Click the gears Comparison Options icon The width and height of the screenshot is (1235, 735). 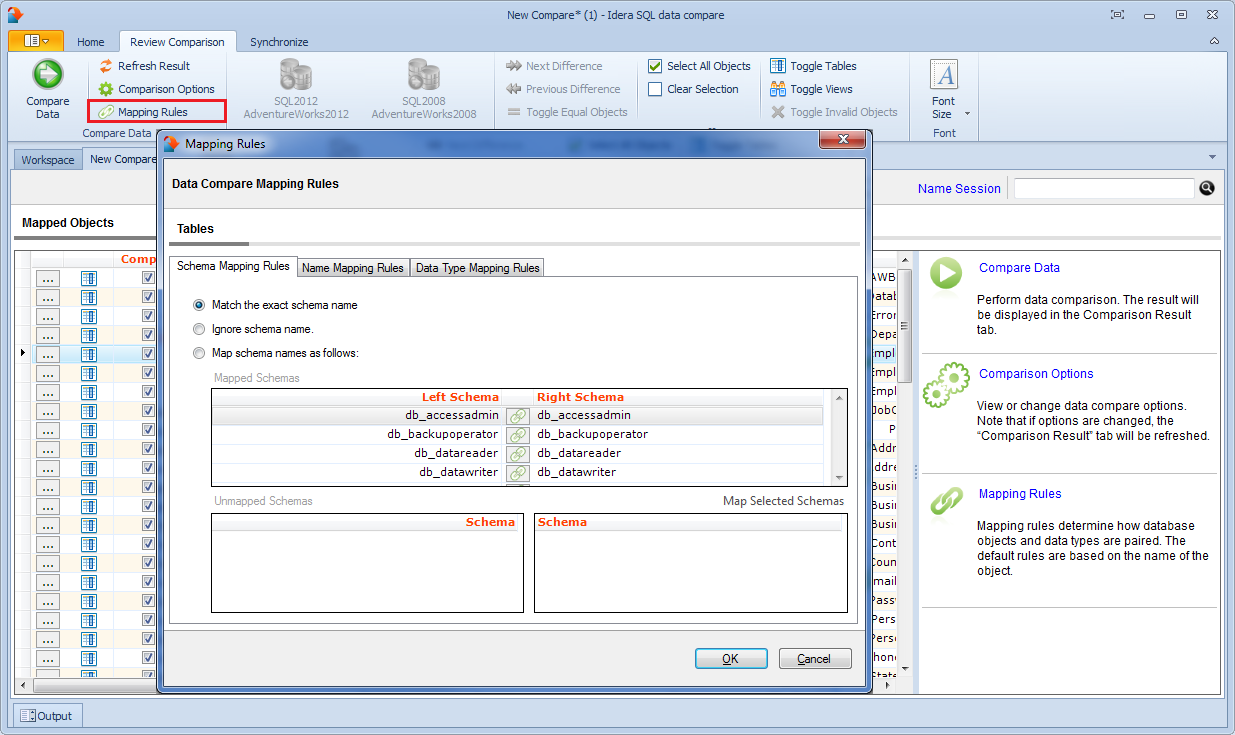pos(946,385)
